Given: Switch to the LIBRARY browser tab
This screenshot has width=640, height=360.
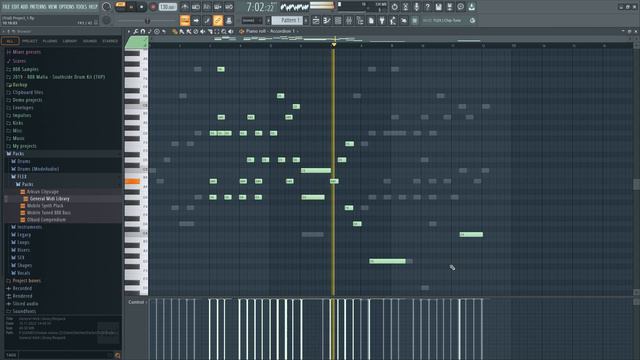Looking at the screenshot, I should 70,41.
